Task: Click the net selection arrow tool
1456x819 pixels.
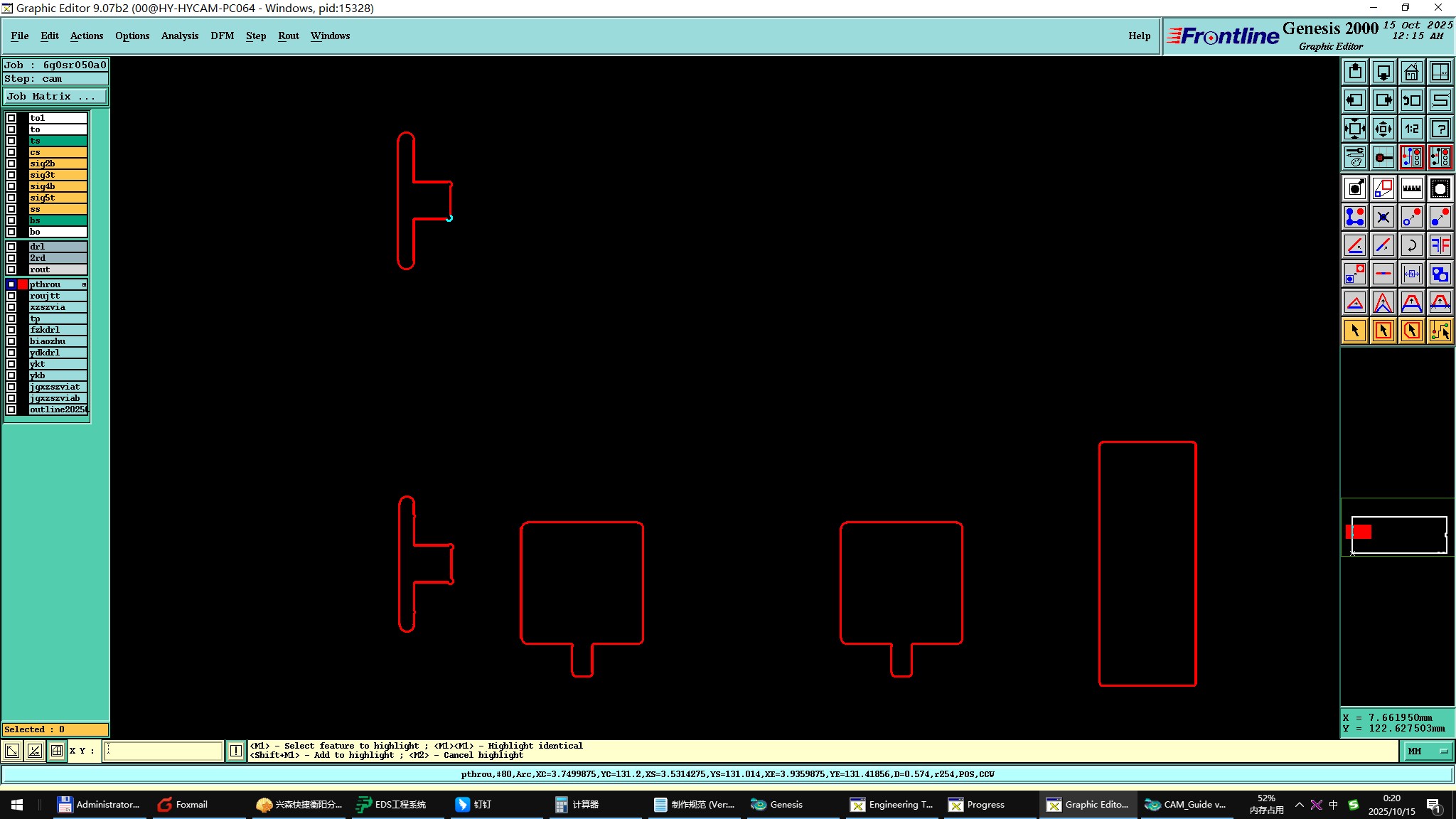Action: [1440, 331]
